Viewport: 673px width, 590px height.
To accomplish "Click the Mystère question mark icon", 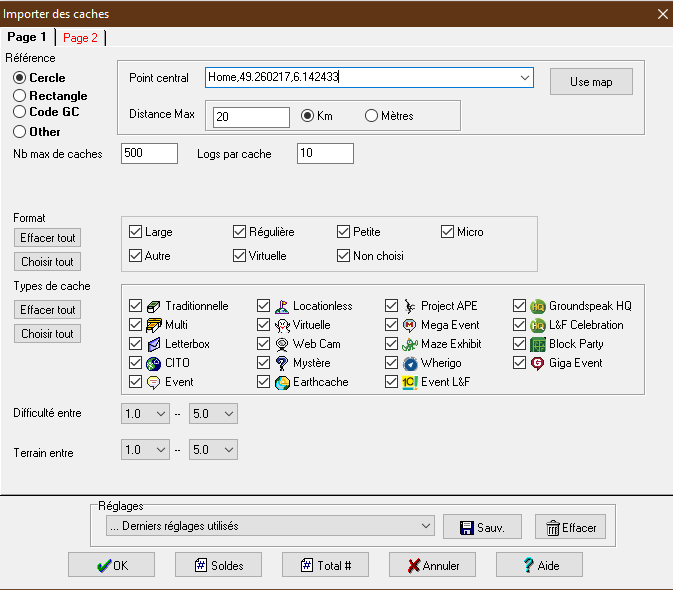I will tap(282, 363).
